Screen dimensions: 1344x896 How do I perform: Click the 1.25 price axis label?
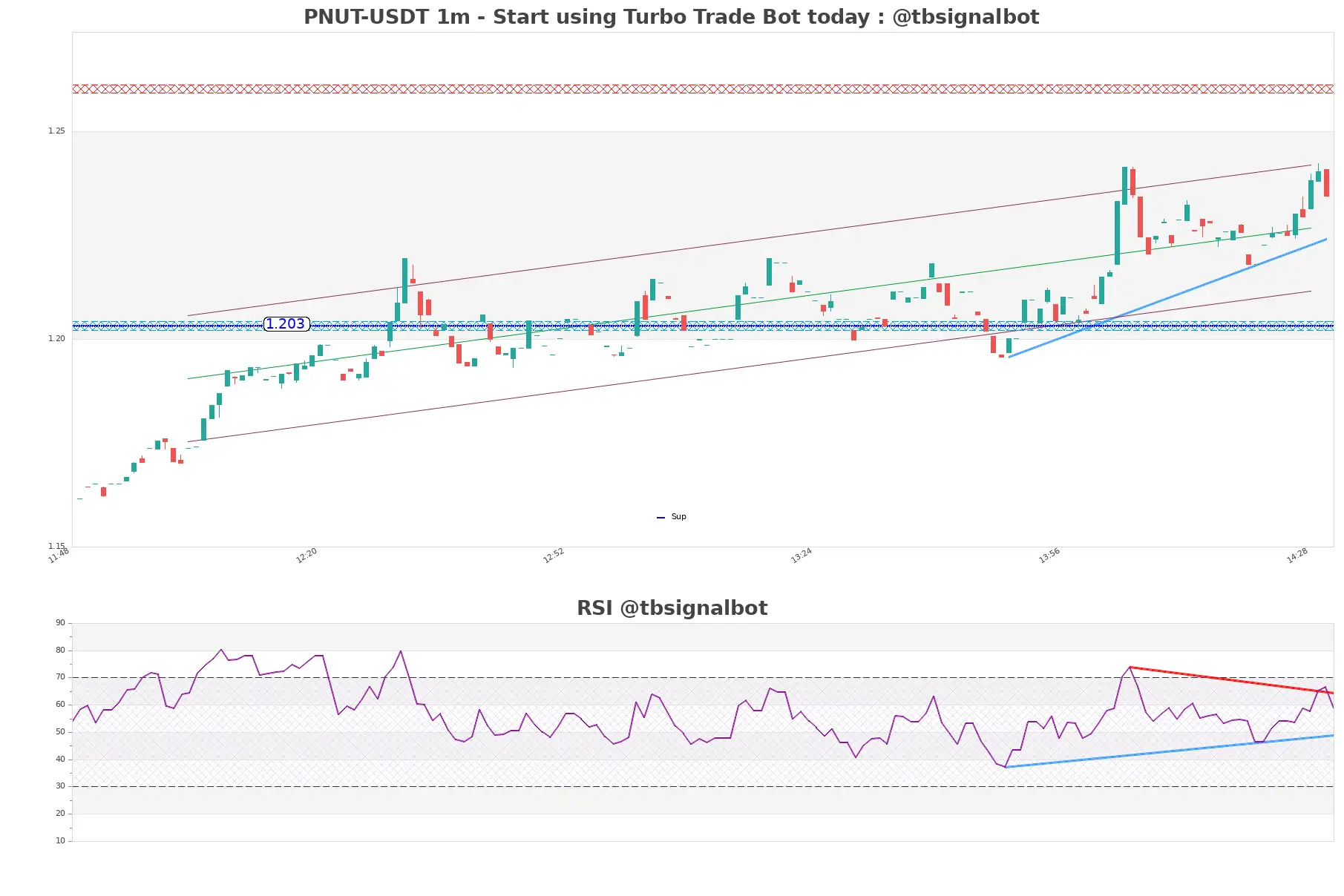[x=56, y=131]
